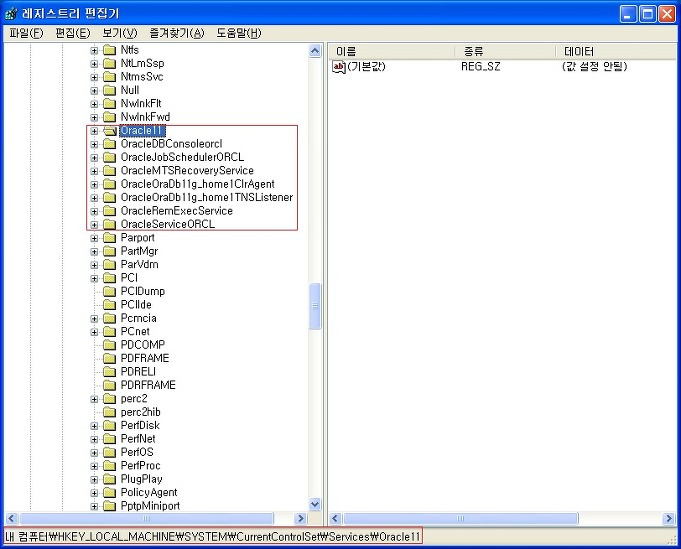
Task: Click the REG_SZ type cell
Action: pos(480,67)
